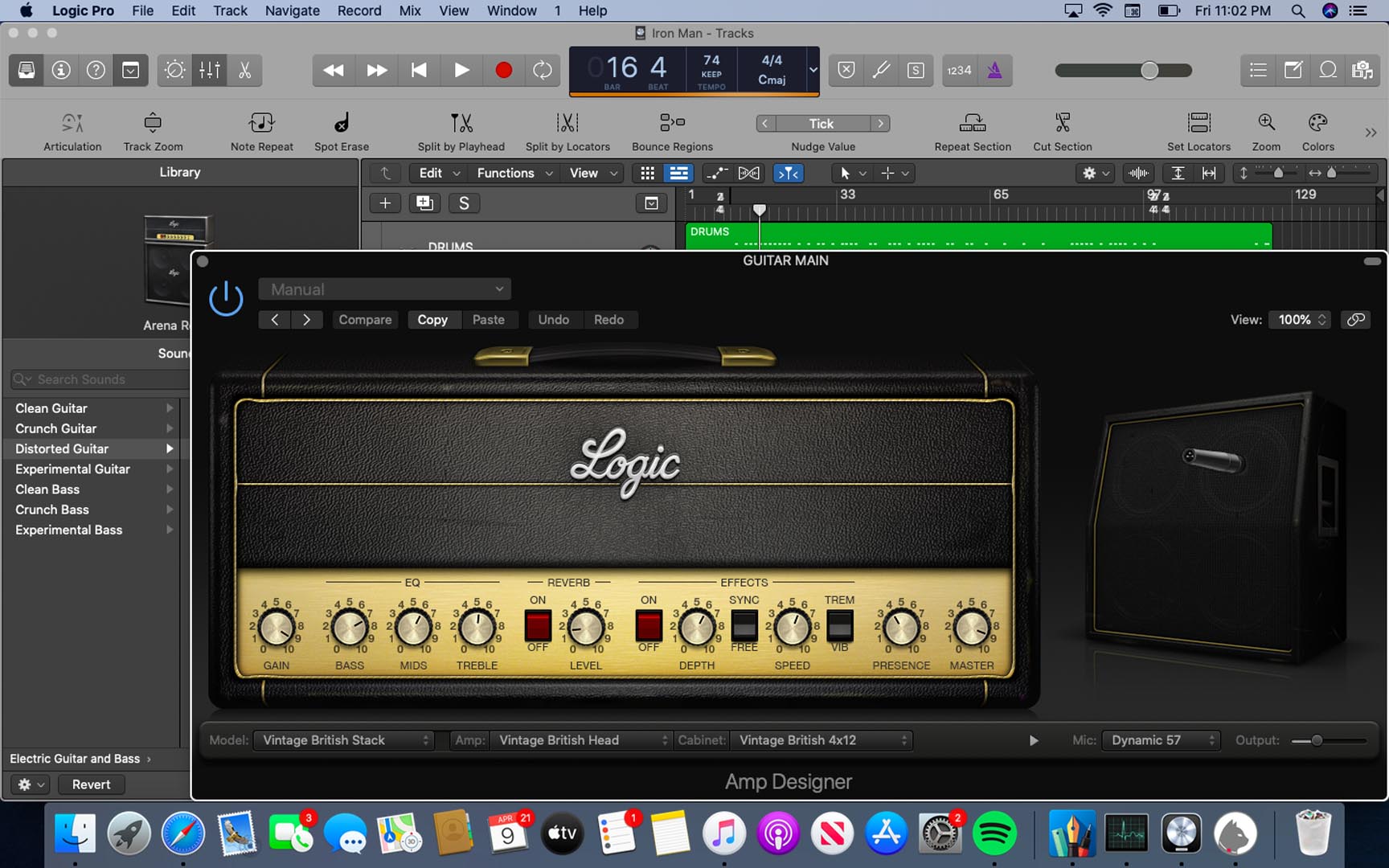This screenshot has height=868, width=1389.
Task: Open the Record menu
Action: [359, 10]
